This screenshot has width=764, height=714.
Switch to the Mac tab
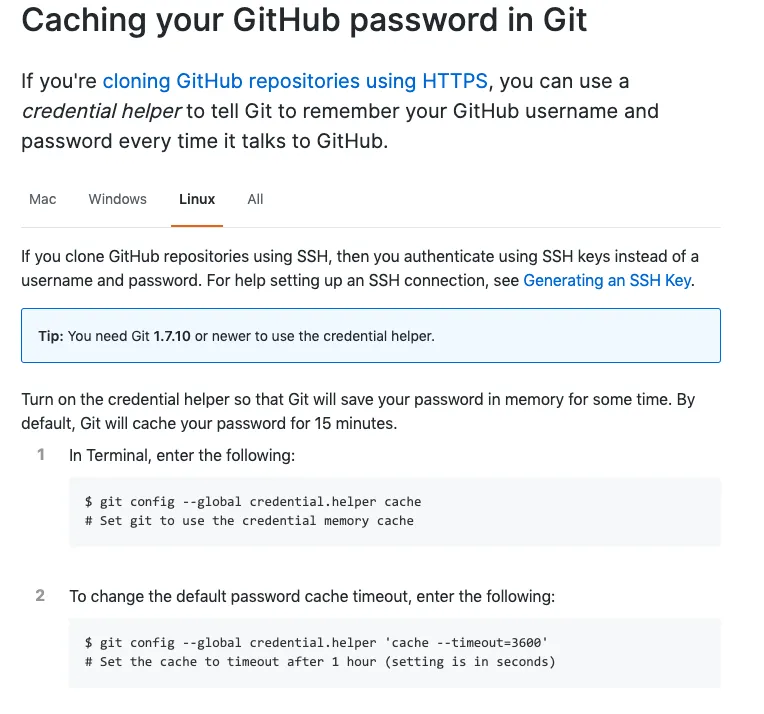[x=43, y=199]
